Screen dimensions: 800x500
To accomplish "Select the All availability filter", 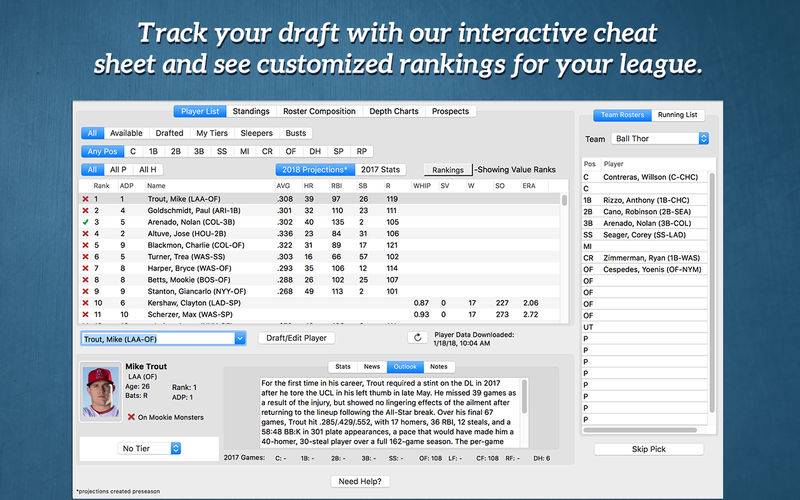I will click(92, 133).
